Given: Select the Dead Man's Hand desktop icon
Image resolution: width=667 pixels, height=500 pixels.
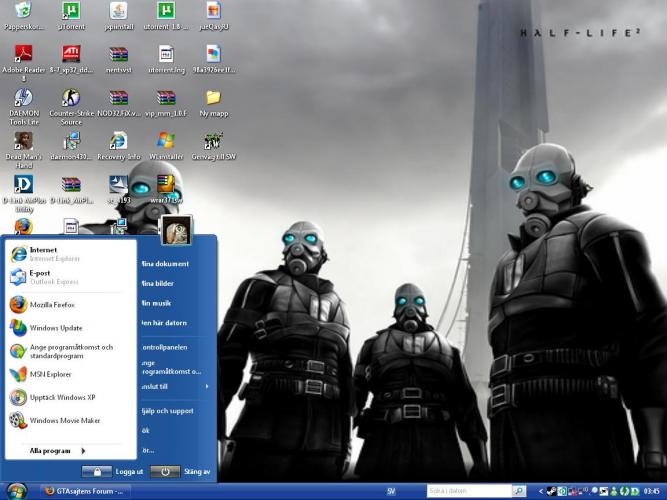Looking at the screenshot, I should click(23, 143).
